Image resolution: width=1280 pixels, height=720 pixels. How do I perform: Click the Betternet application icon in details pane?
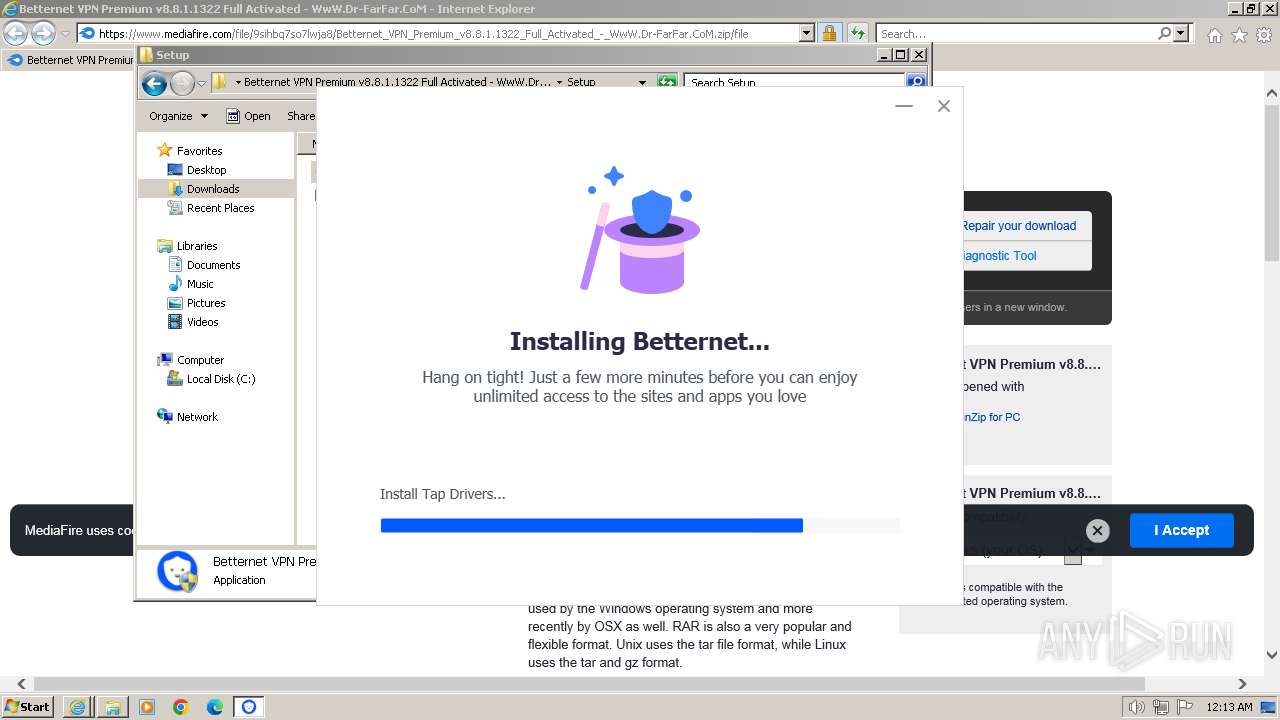178,571
